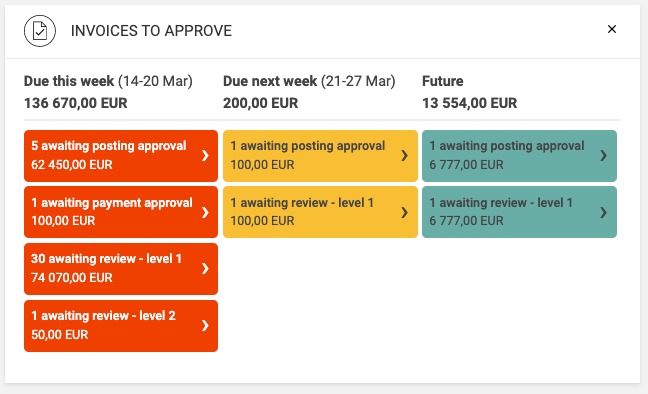Image resolution: width=648 pixels, height=394 pixels.
Task: Click the invoice document checkmark icon
Action: [40, 31]
